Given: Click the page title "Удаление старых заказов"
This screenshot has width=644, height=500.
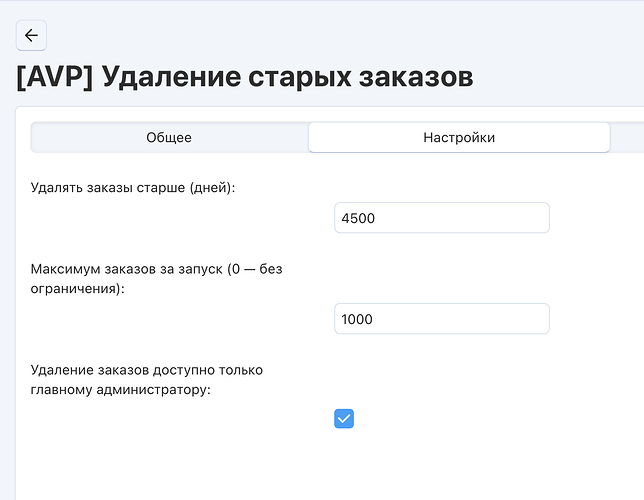Looking at the screenshot, I should click(x=288, y=77).
